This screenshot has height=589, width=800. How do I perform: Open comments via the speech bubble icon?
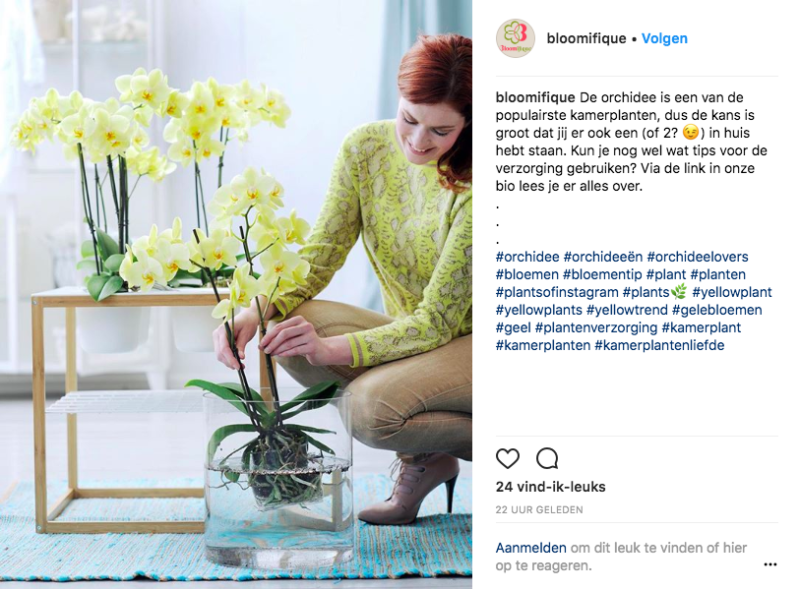(547, 458)
